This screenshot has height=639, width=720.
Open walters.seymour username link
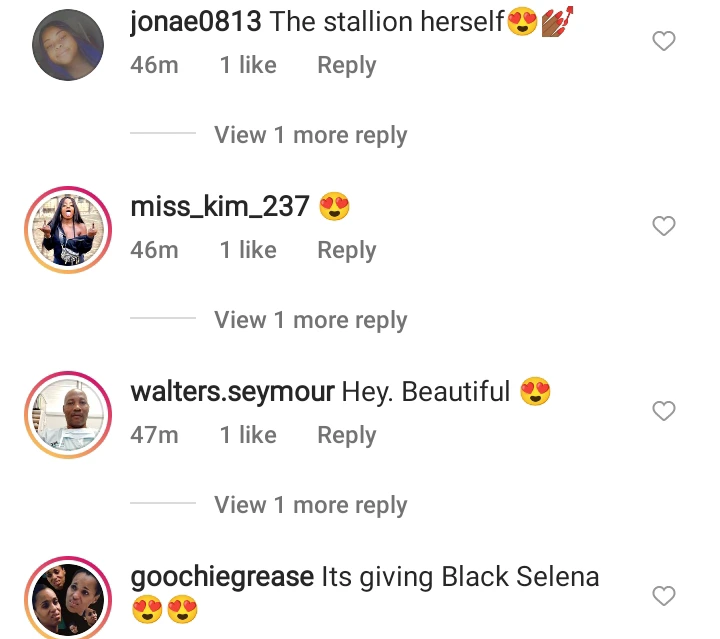click(x=232, y=392)
